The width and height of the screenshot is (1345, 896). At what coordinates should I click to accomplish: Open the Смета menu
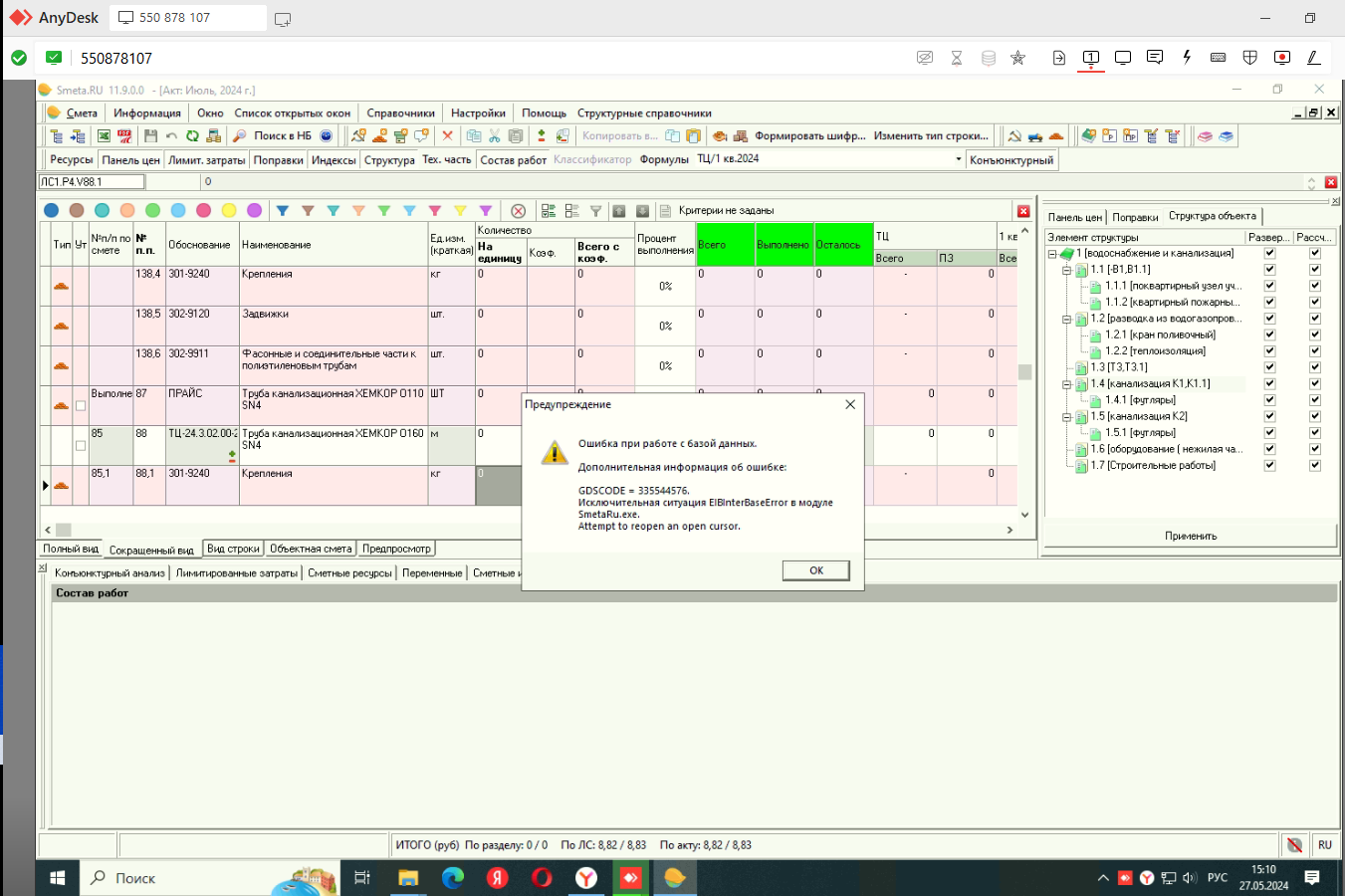click(82, 112)
